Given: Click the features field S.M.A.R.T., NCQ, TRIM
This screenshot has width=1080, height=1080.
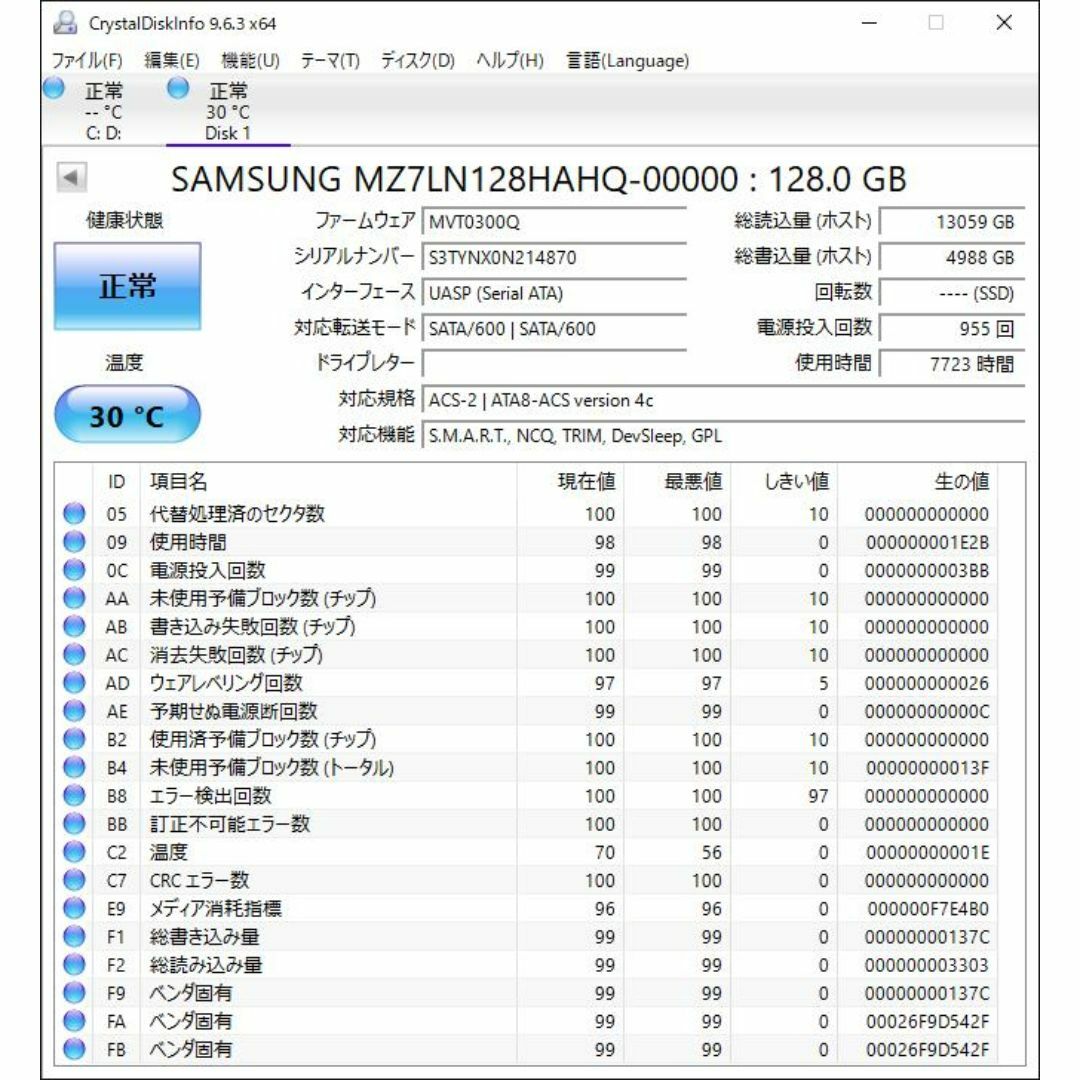Looking at the screenshot, I should click(x=723, y=436).
